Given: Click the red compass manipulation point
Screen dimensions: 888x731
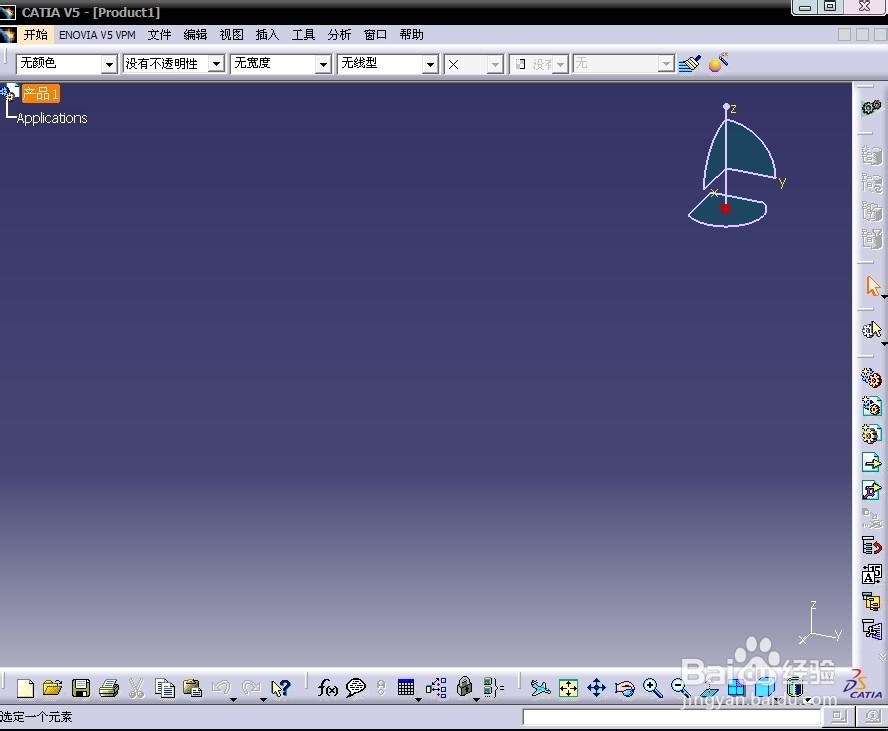Looking at the screenshot, I should click(725, 209).
